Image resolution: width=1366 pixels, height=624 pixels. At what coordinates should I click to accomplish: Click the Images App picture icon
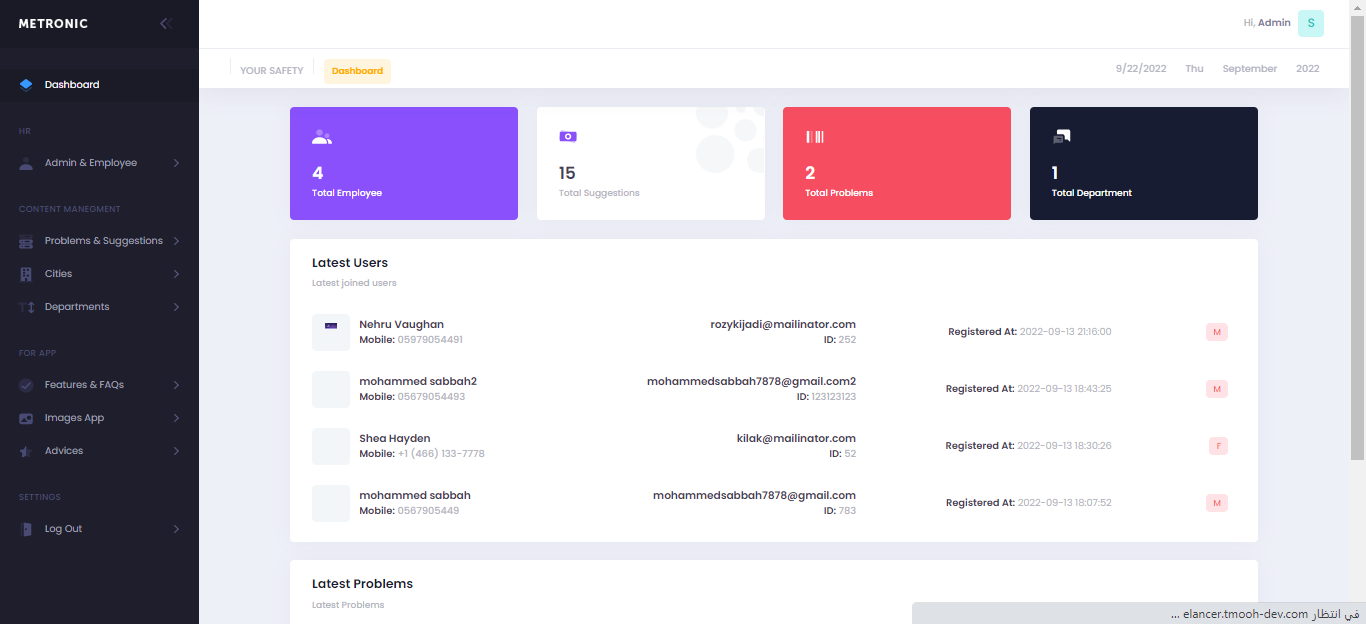[26, 418]
